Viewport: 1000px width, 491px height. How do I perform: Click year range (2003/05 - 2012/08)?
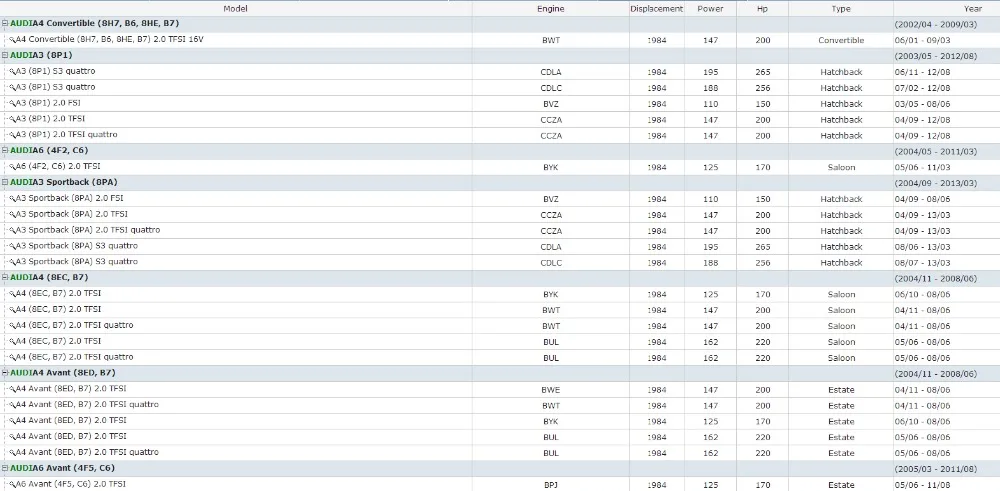coord(936,56)
